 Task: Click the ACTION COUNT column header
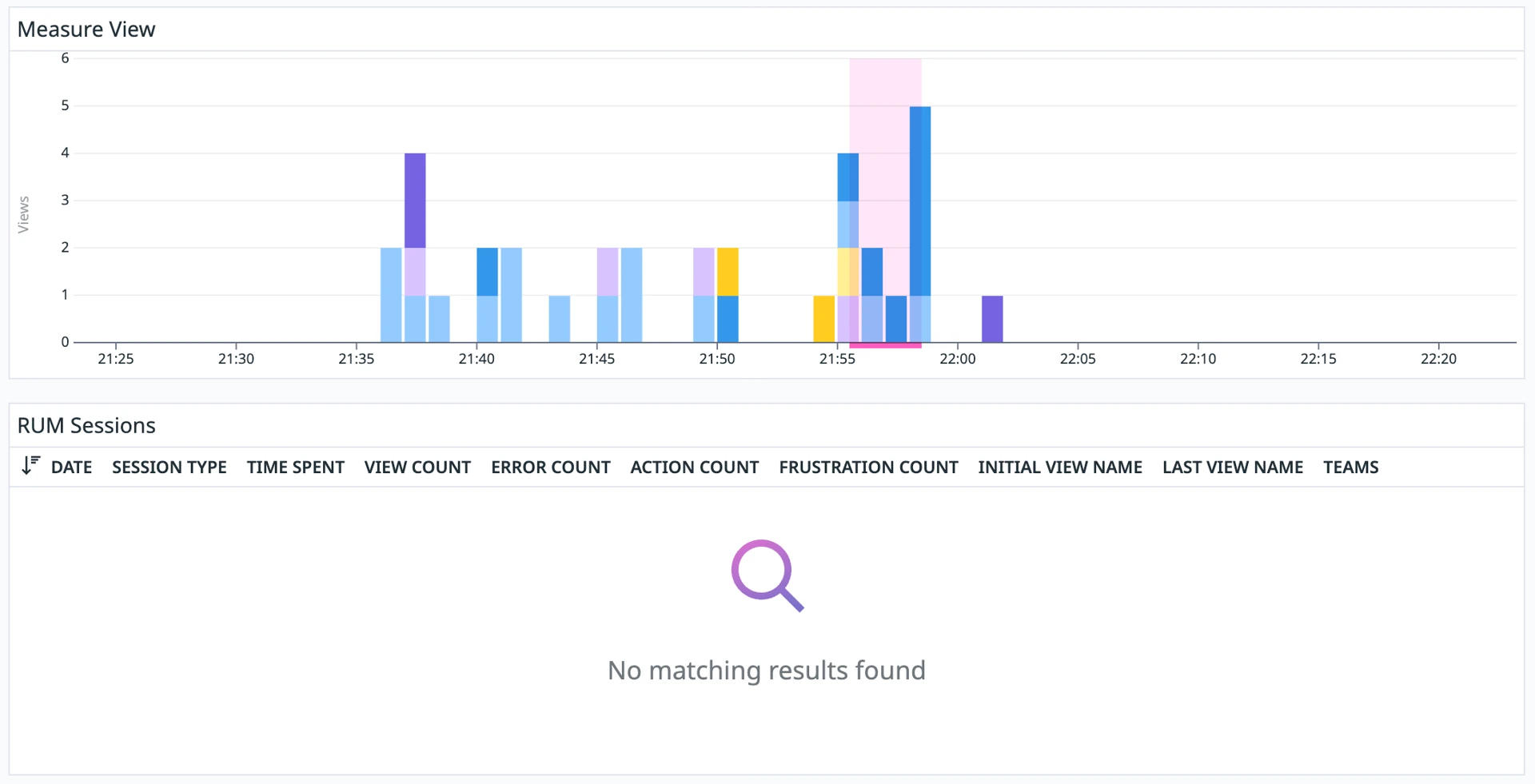click(x=694, y=468)
